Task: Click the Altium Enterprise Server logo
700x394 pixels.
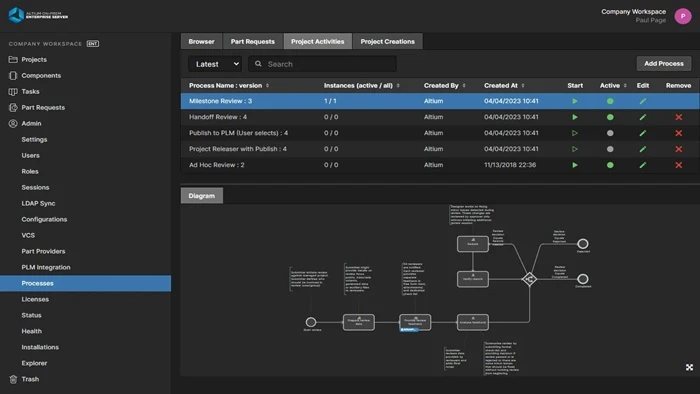Action: pyautogui.click(x=38, y=15)
